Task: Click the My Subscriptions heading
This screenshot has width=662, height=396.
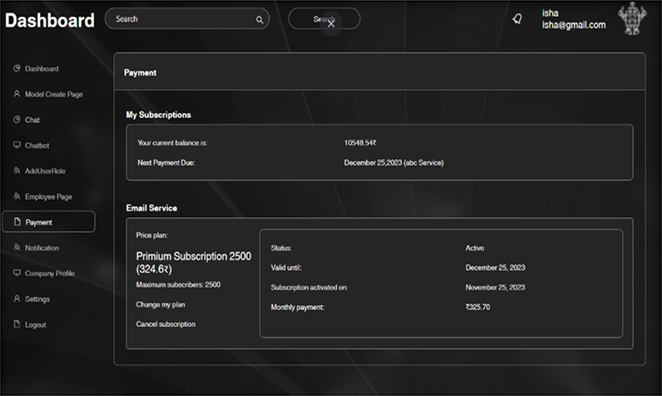Action: click(x=158, y=115)
